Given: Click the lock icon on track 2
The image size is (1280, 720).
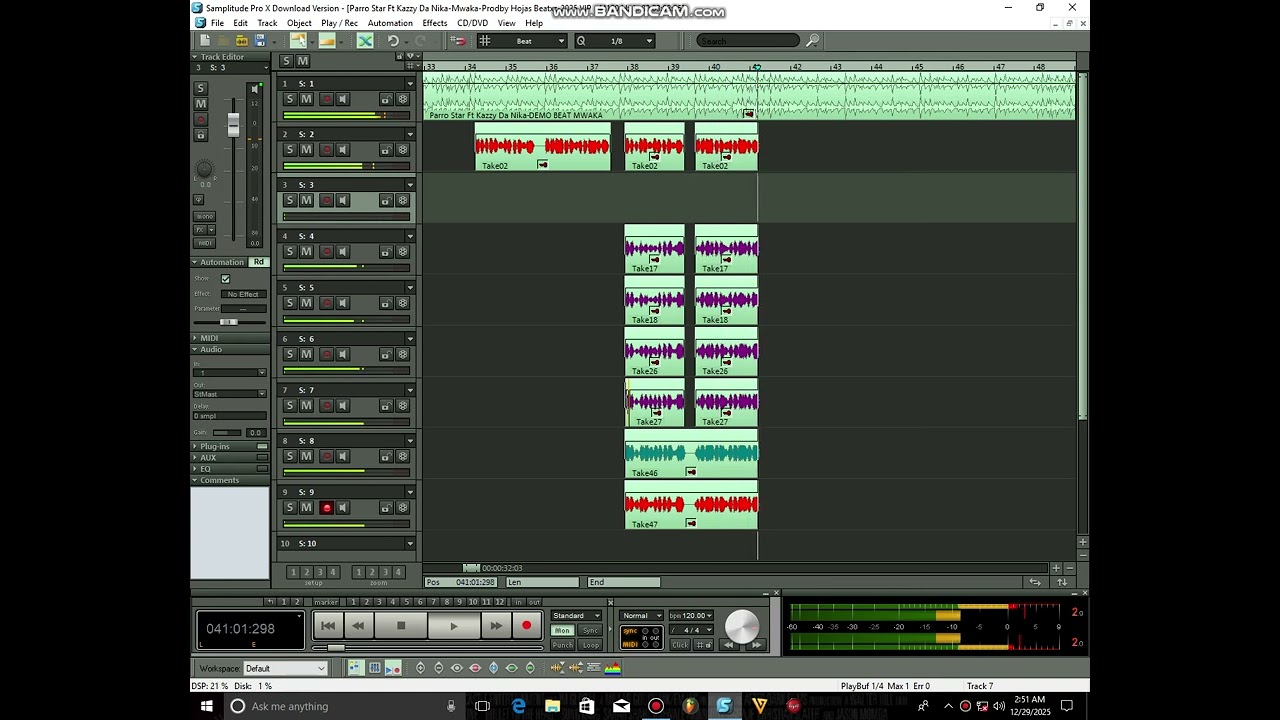Looking at the screenshot, I should click(385, 150).
